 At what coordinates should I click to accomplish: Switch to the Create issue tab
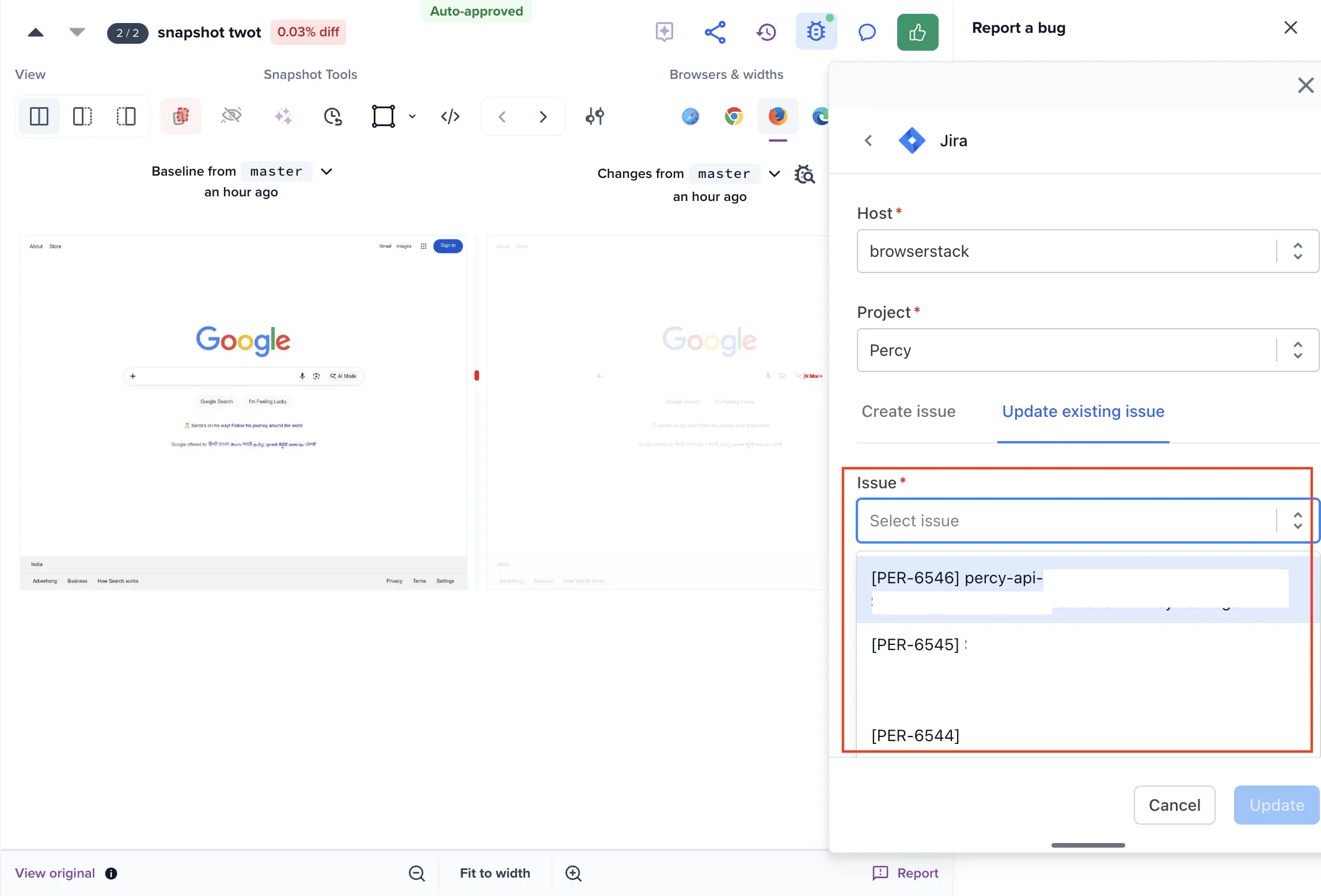click(908, 411)
